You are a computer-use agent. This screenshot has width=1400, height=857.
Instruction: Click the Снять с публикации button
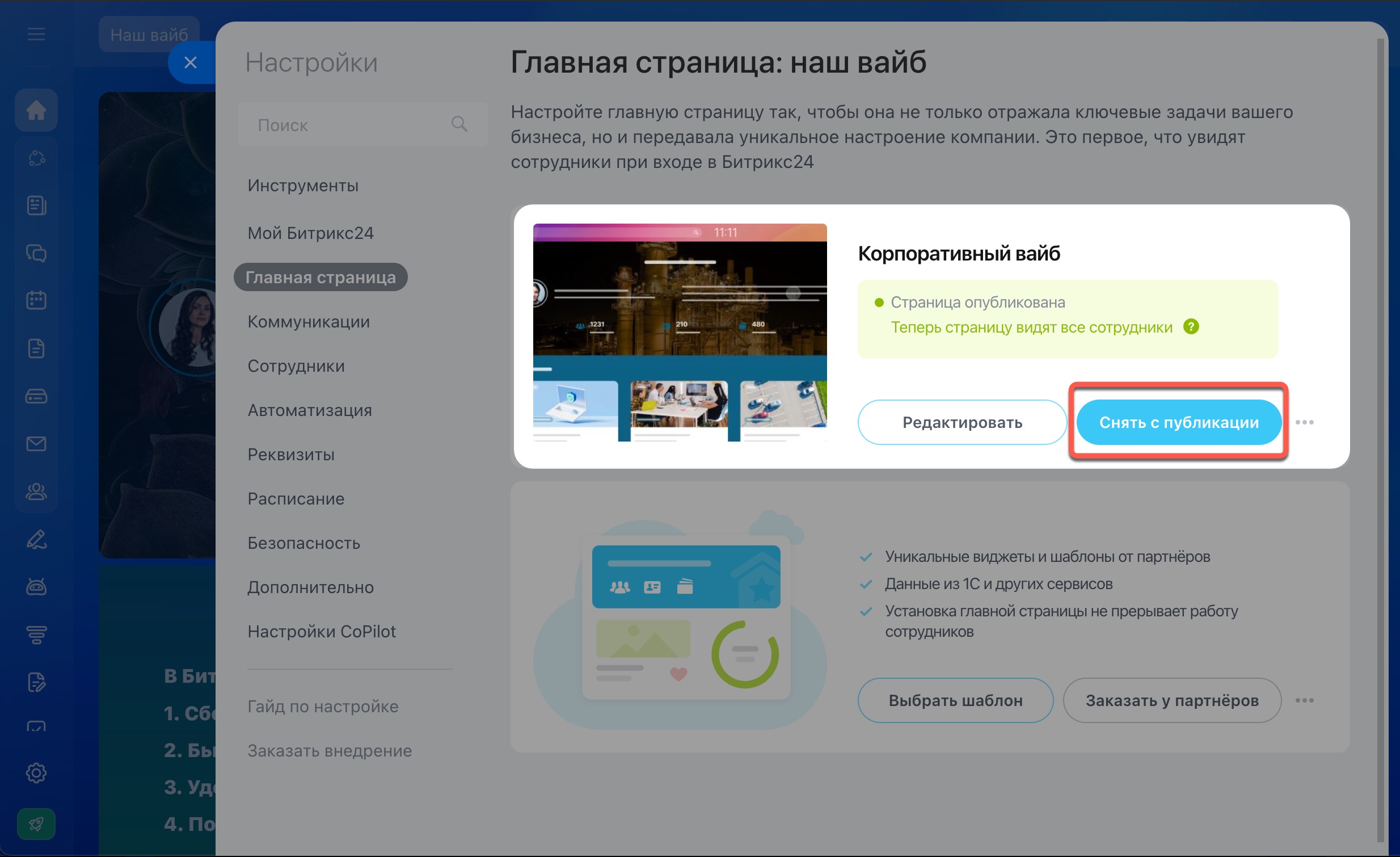(x=1179, y=422)
